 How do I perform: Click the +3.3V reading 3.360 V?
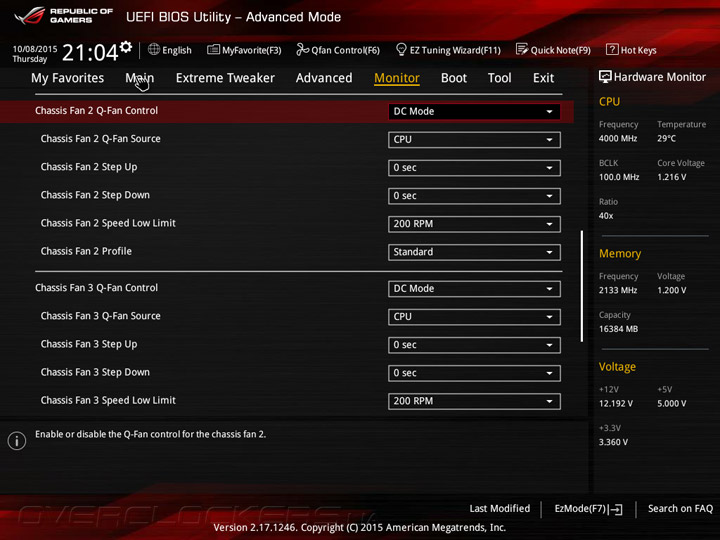pos(613,442)
